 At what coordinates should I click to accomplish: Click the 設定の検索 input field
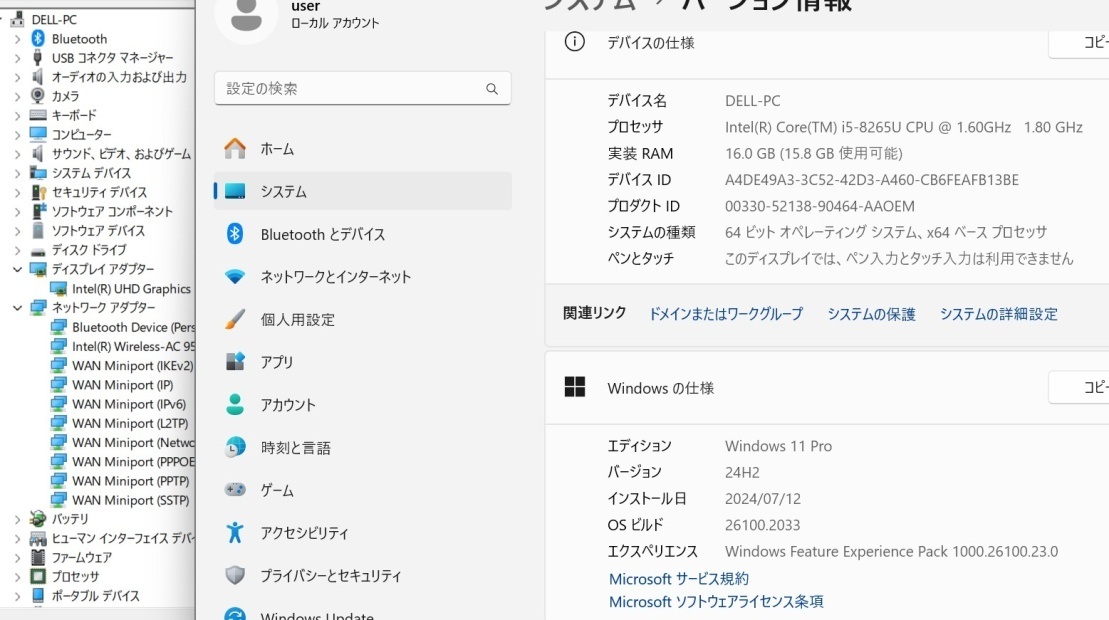click(362, 88)
